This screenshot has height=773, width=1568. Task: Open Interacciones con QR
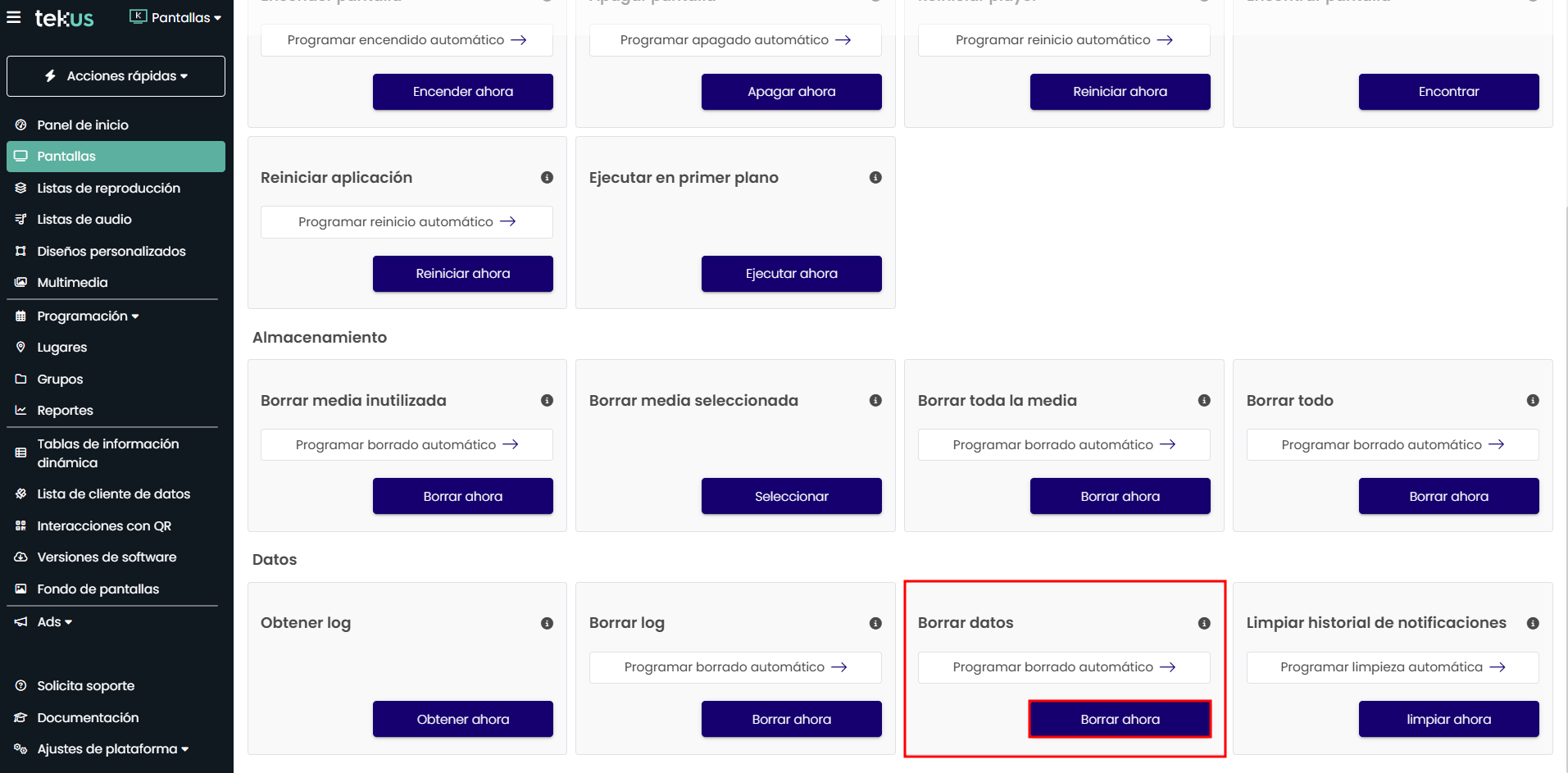tap(104, 526)
